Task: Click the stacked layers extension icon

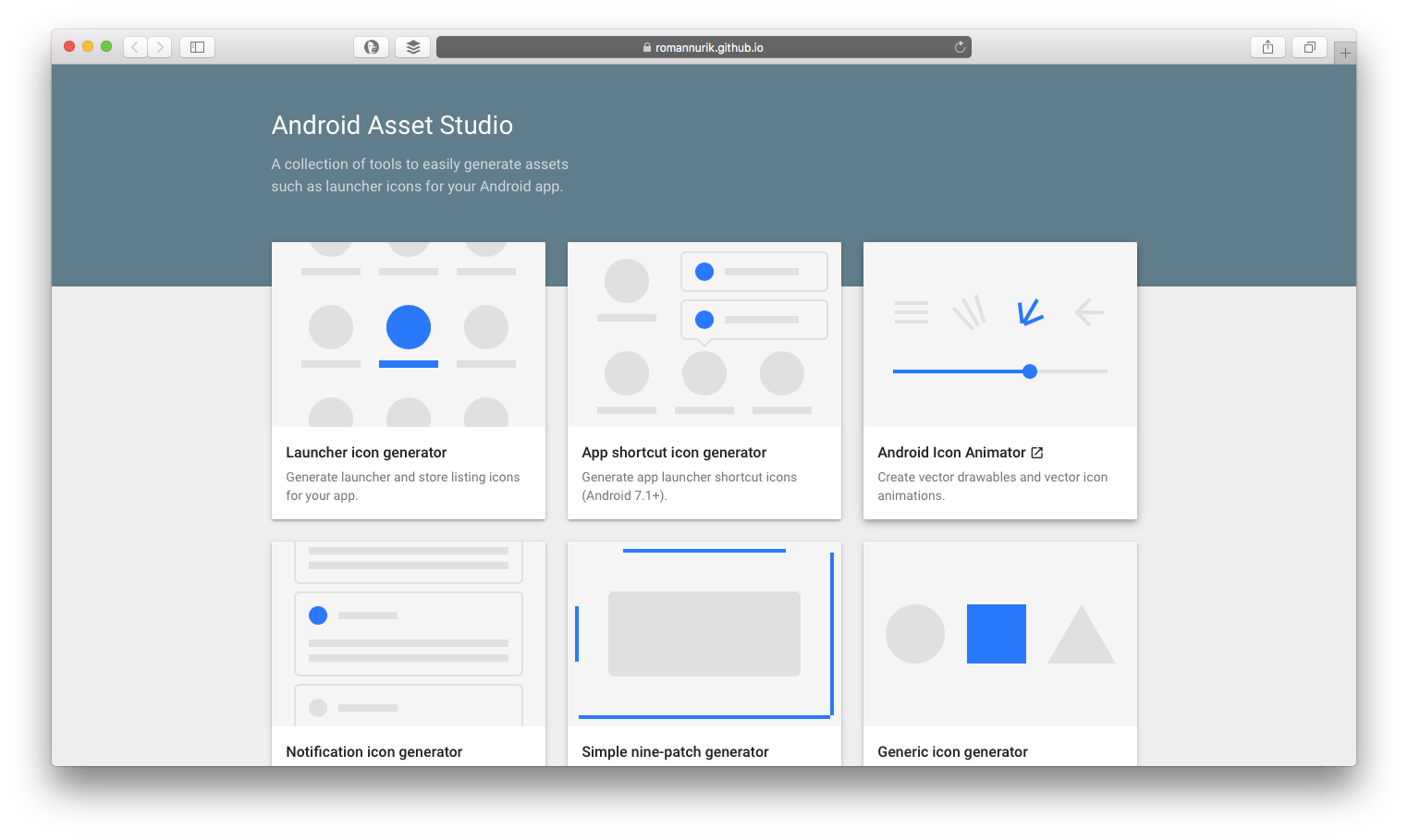Action: click(x=413, y=47)
